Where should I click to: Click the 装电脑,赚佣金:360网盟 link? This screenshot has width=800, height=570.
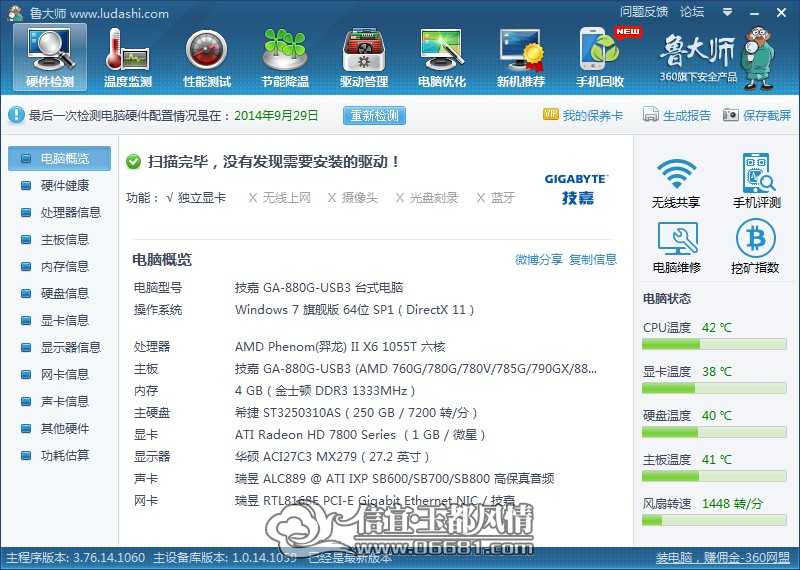723,558
